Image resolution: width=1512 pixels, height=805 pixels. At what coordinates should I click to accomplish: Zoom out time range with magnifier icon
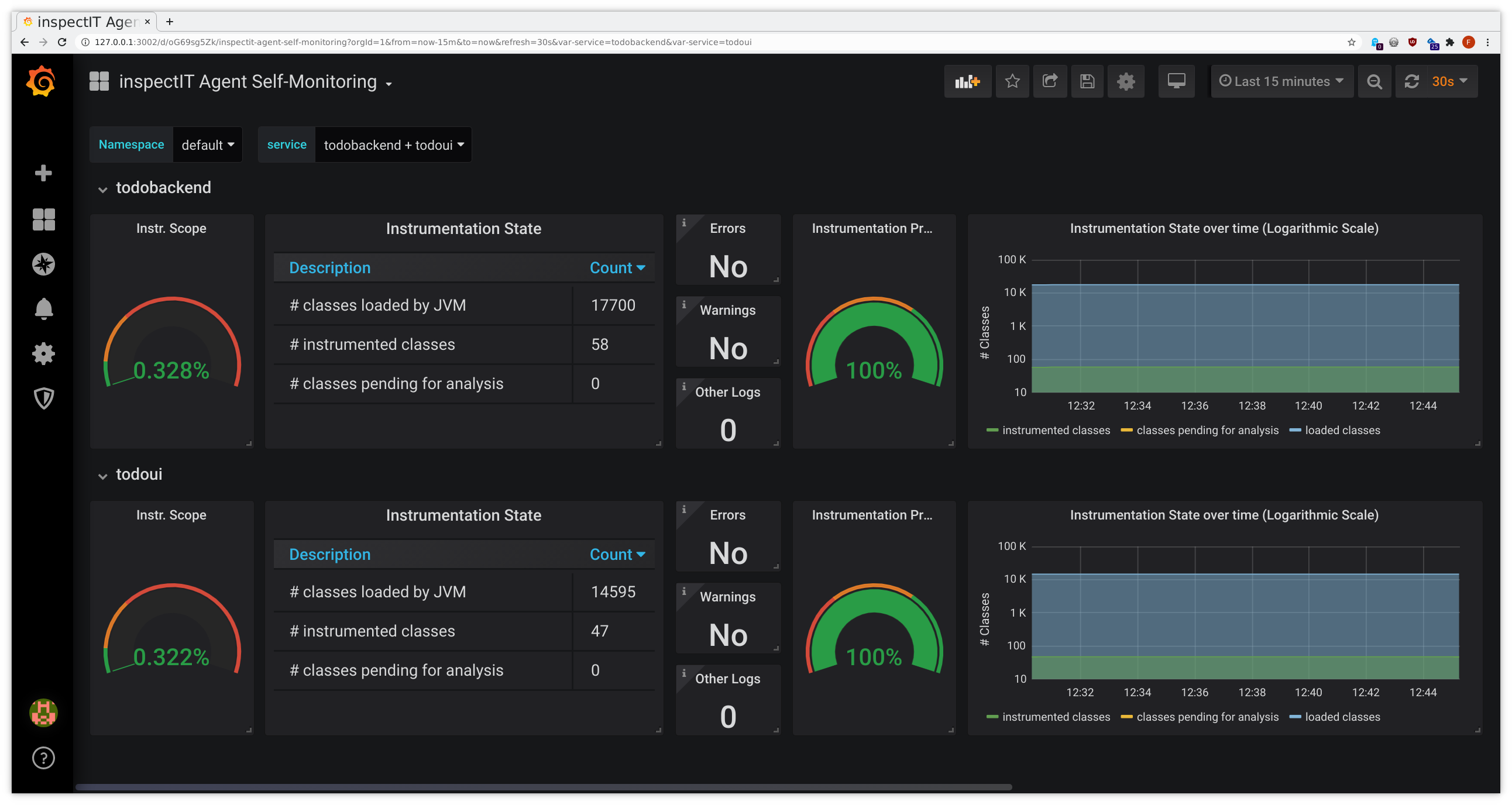1374,81
